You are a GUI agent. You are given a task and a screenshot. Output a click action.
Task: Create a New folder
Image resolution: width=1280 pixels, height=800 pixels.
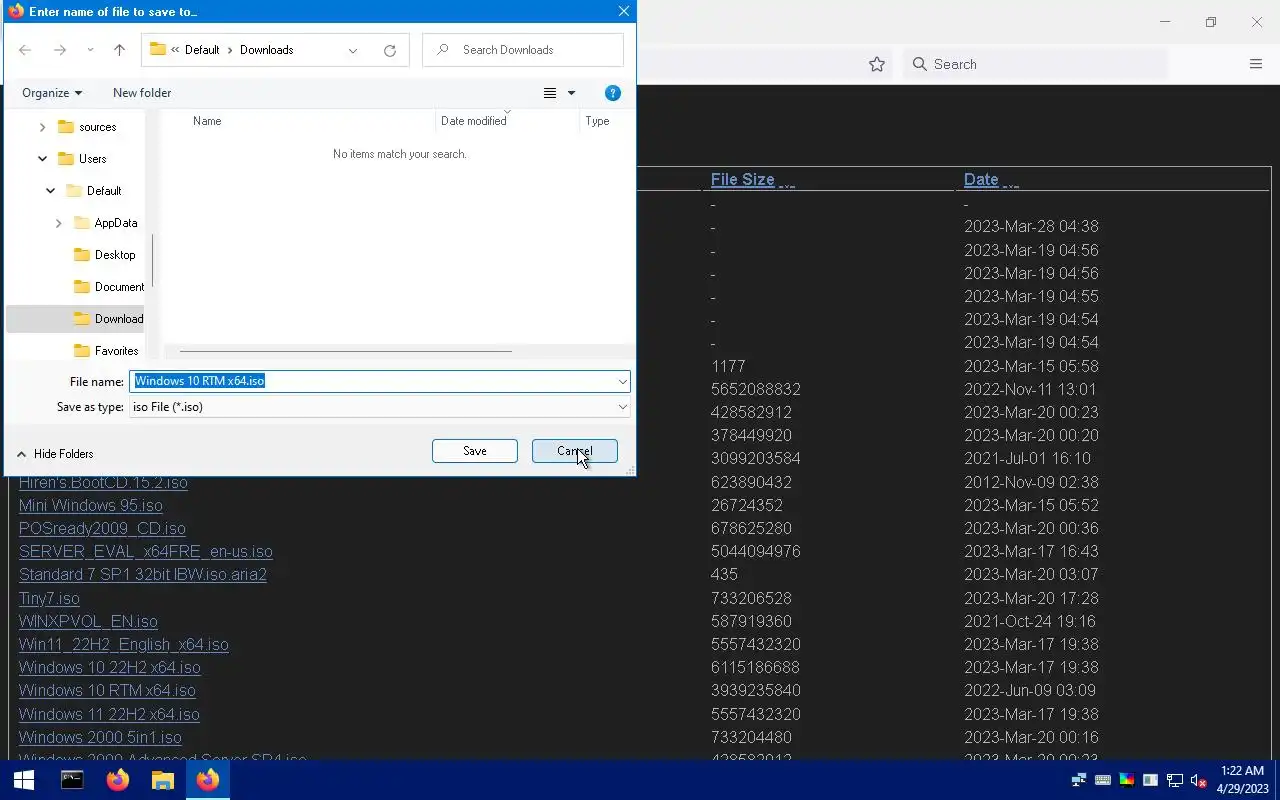tap(142, 93)
